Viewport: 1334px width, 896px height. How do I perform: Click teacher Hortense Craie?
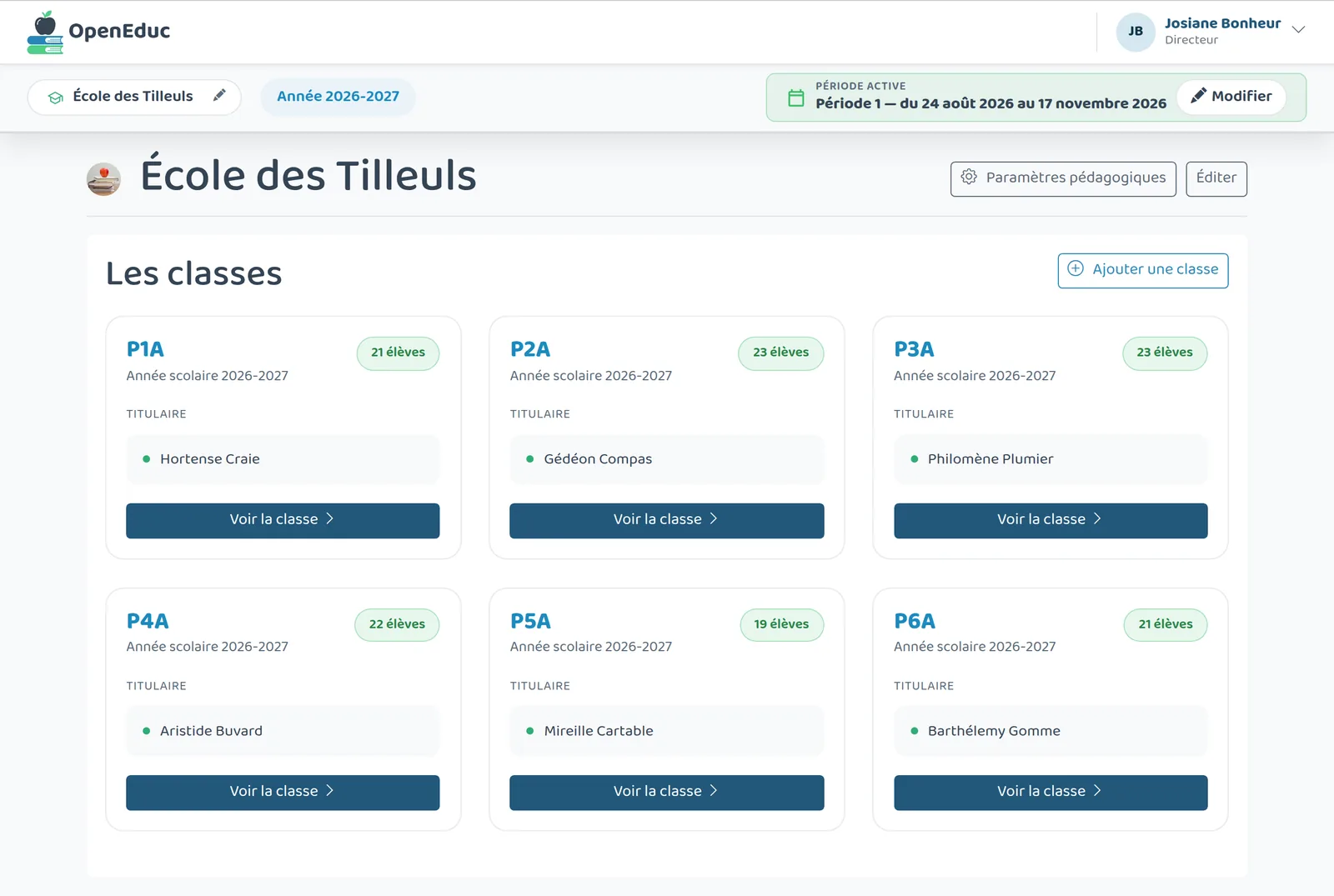210,459
